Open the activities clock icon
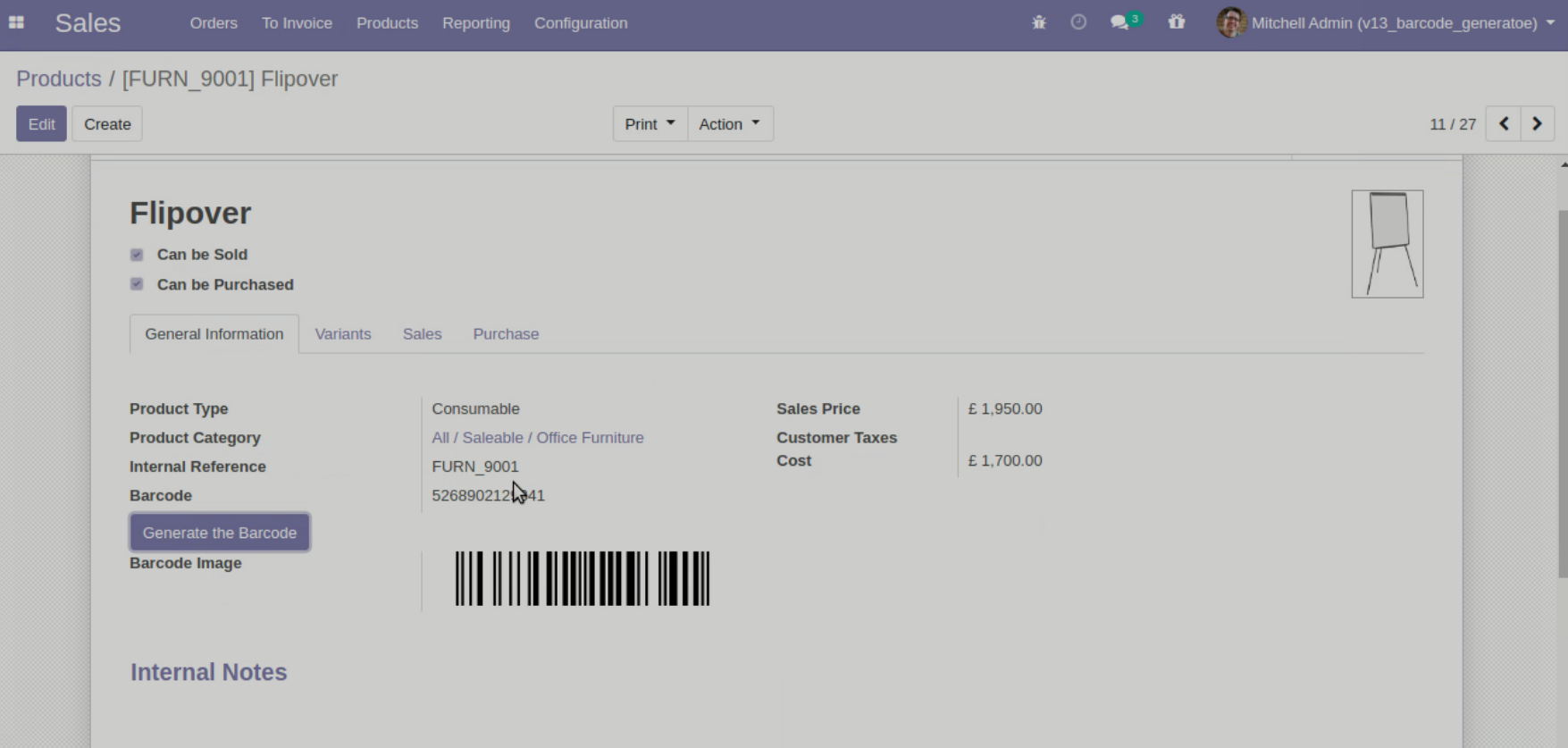 pyautogui.click(x=1078, y=23)
